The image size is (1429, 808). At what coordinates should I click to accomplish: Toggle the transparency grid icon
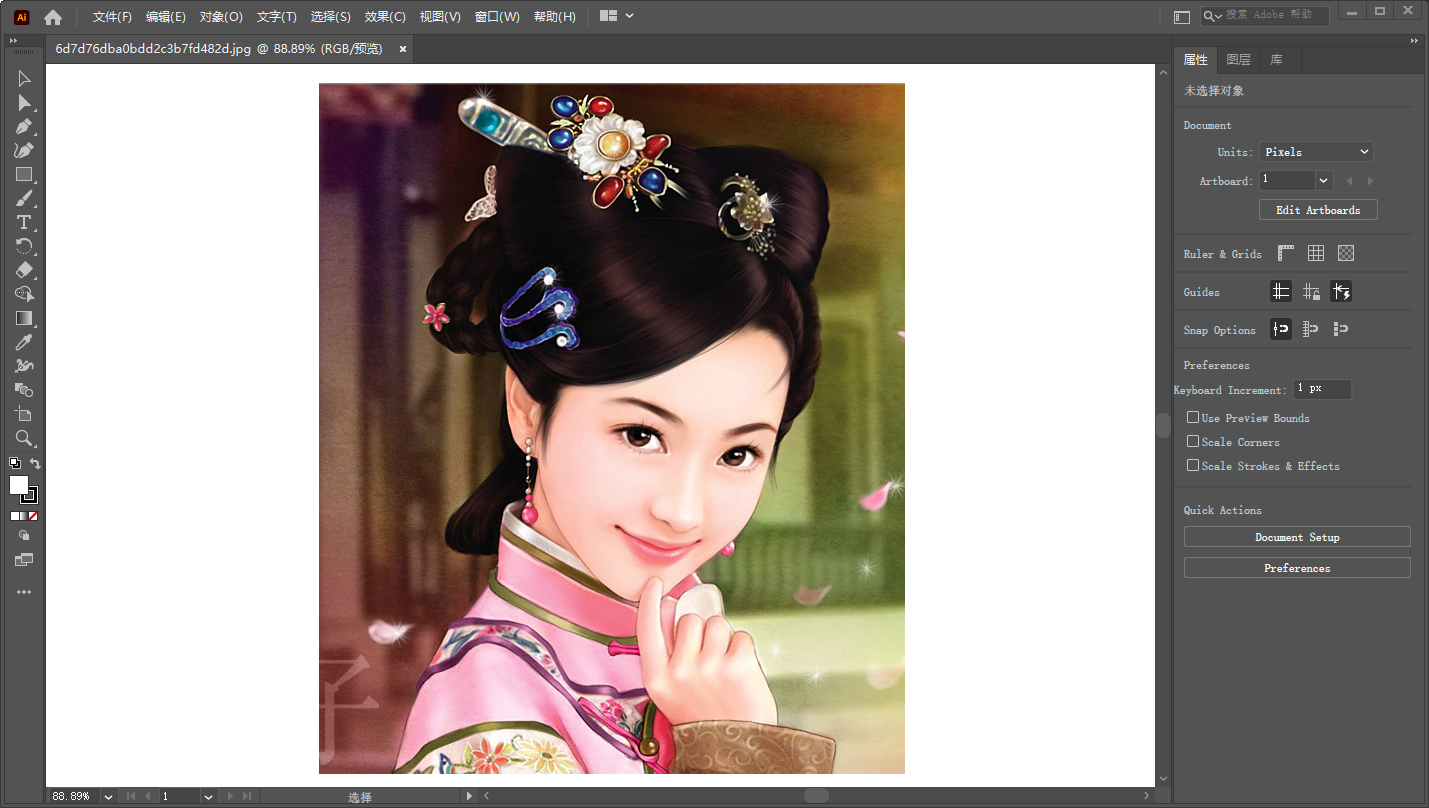tap(1346, 253)
